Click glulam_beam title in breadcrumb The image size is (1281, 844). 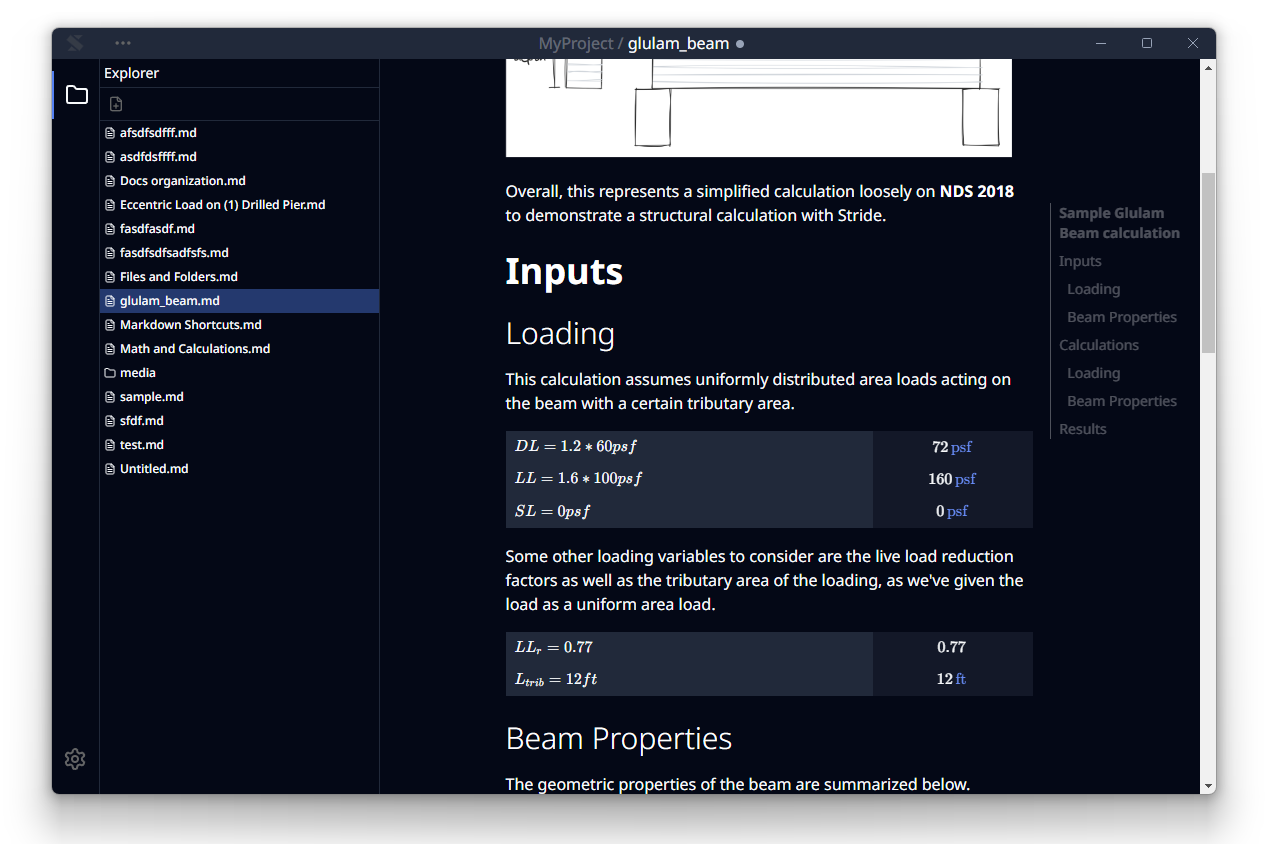point(678,43)
